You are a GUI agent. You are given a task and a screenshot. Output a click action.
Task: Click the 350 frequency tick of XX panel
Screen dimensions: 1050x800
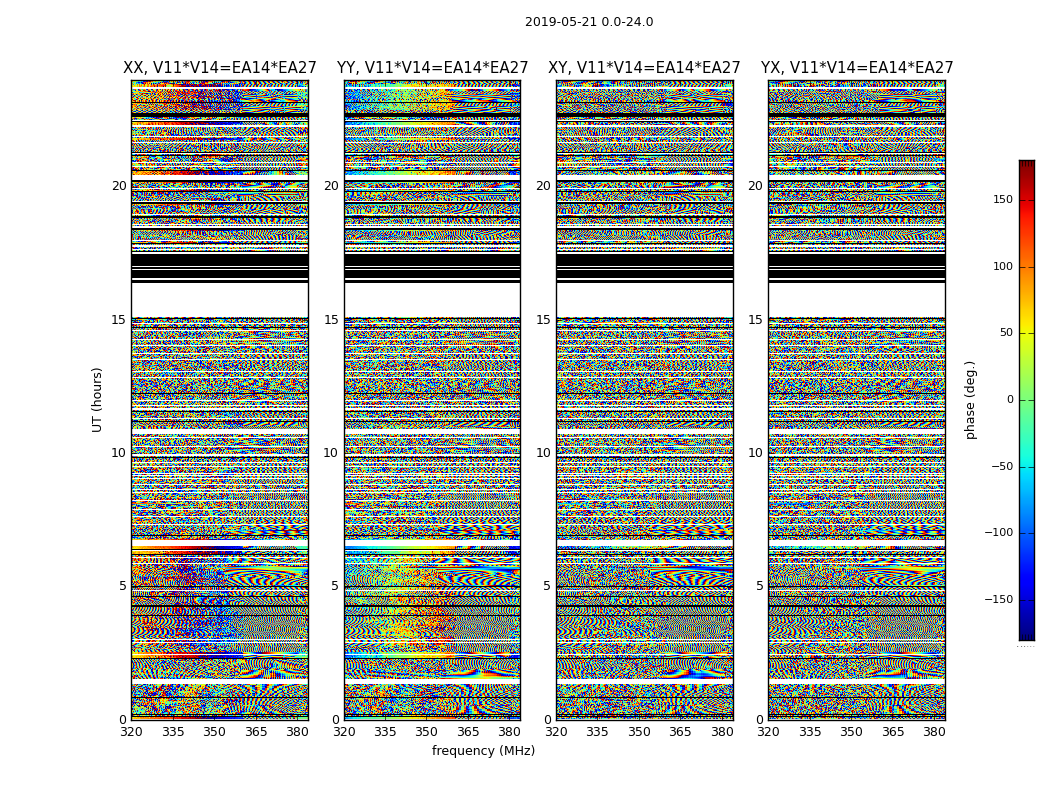tap(214, 732)
